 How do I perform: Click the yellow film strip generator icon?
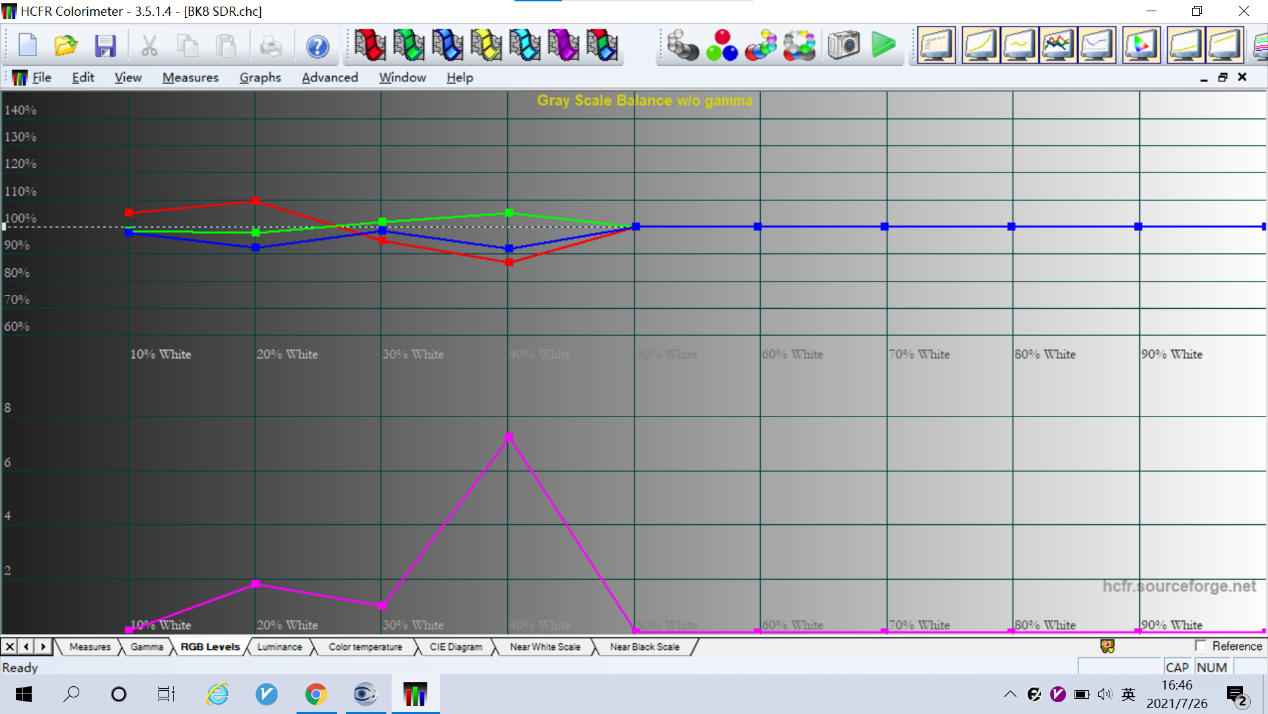point(486,46)
